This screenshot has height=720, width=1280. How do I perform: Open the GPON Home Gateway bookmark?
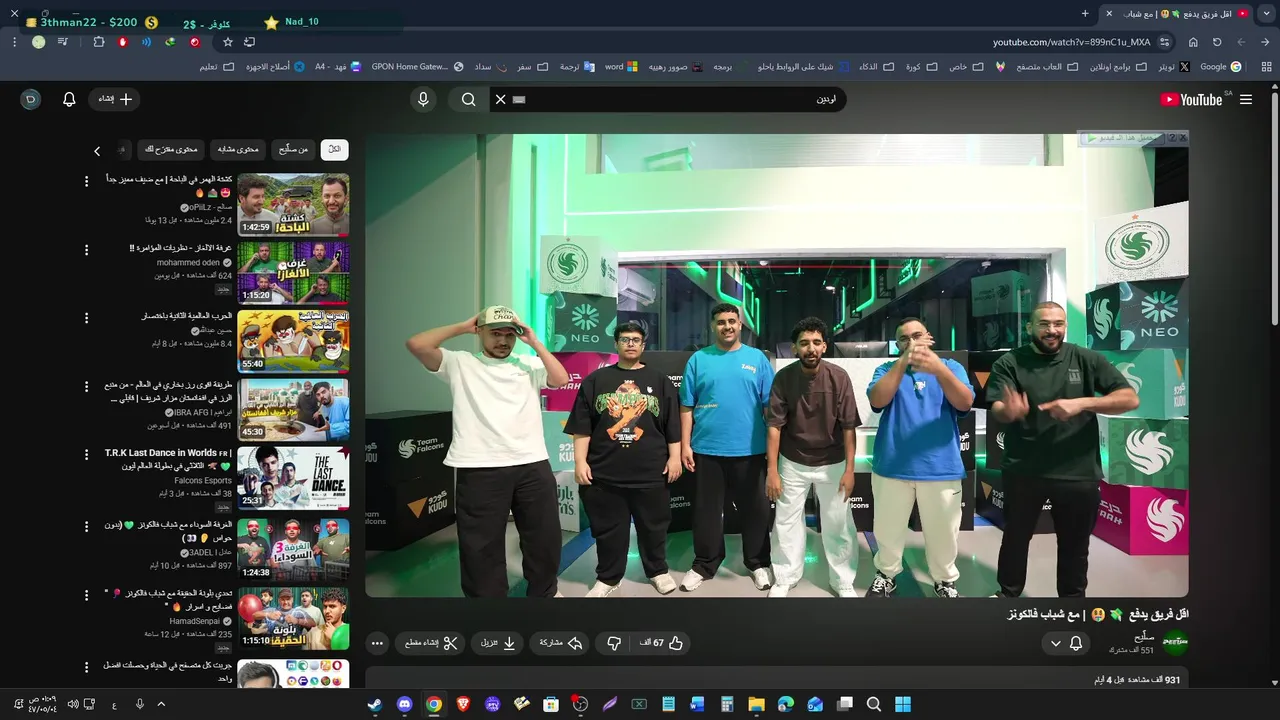pos(417,67)
